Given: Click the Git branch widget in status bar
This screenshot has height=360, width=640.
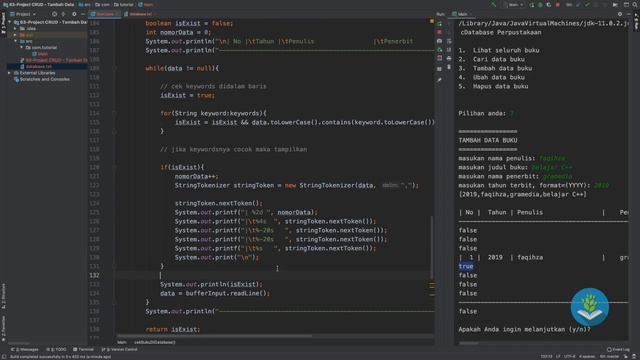Looking at the screenshot, I should coord(609,356).
